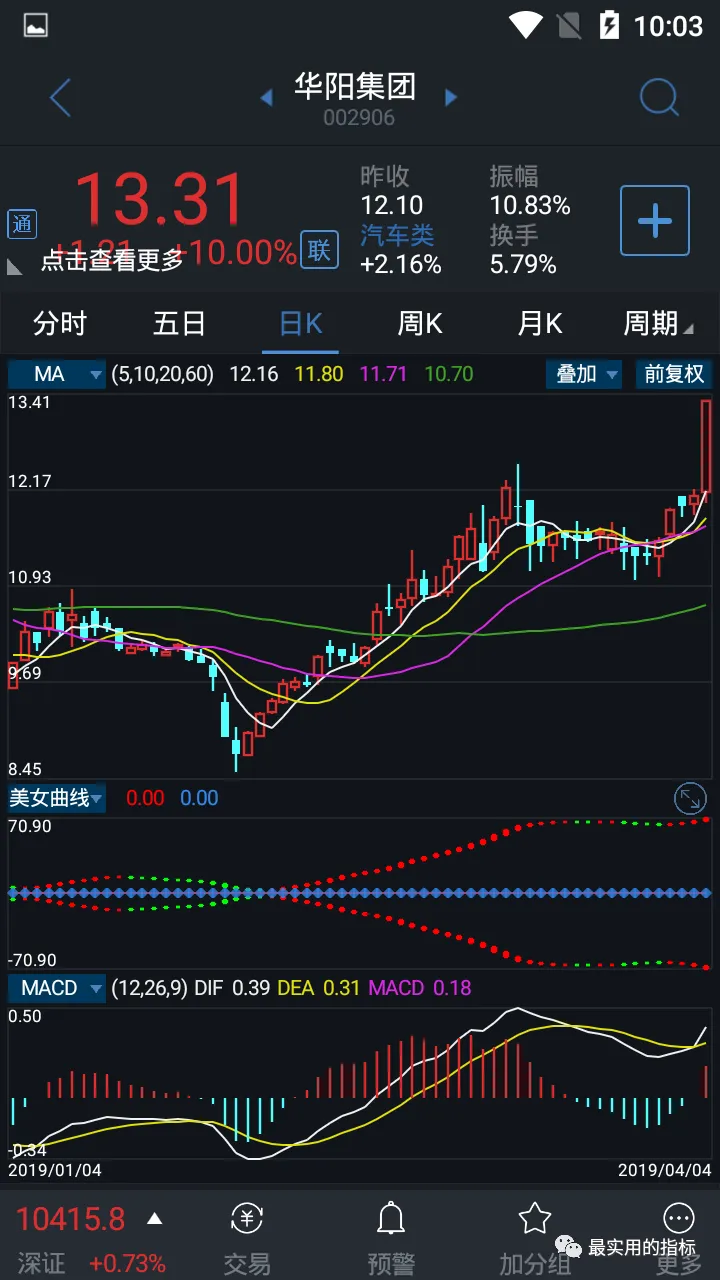
Task: Tap WiFi indicator in status bar
Action: point(525,25)
